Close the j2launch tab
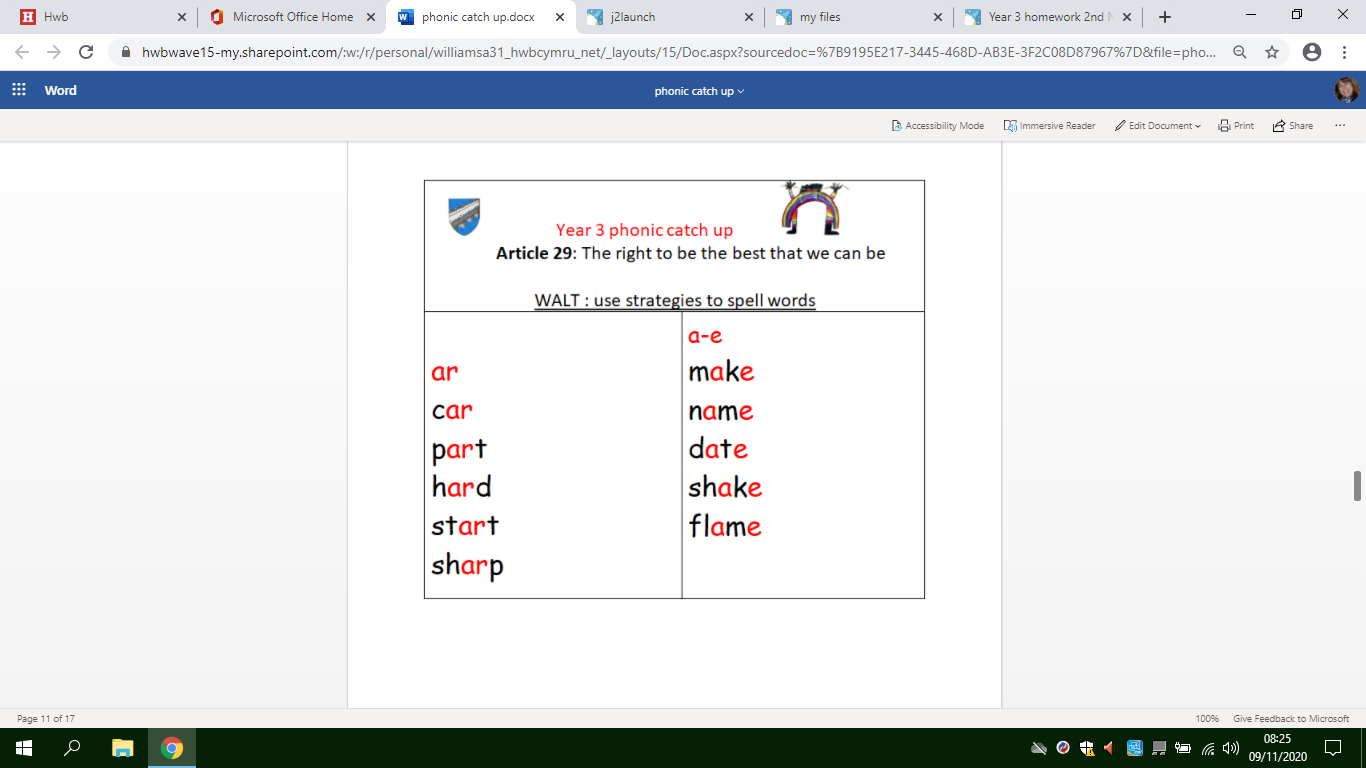The image size is (1366, 768). click(x=749, y=17)
